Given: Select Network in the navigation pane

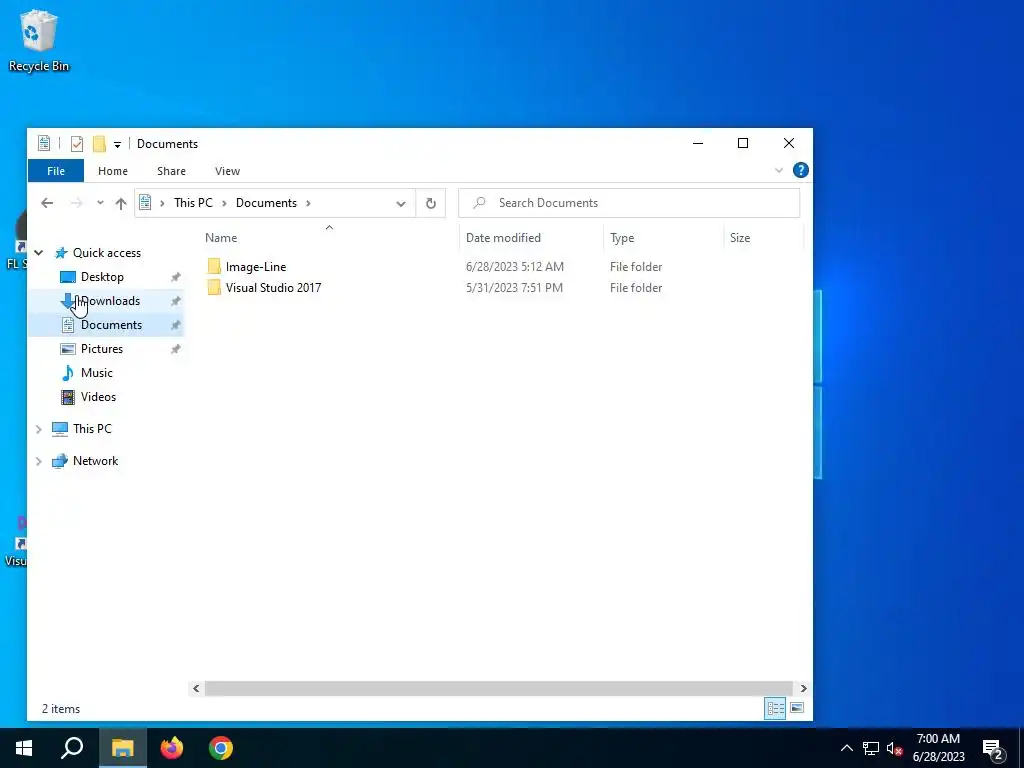Looking at the screenshot, I should coord(95,460).
